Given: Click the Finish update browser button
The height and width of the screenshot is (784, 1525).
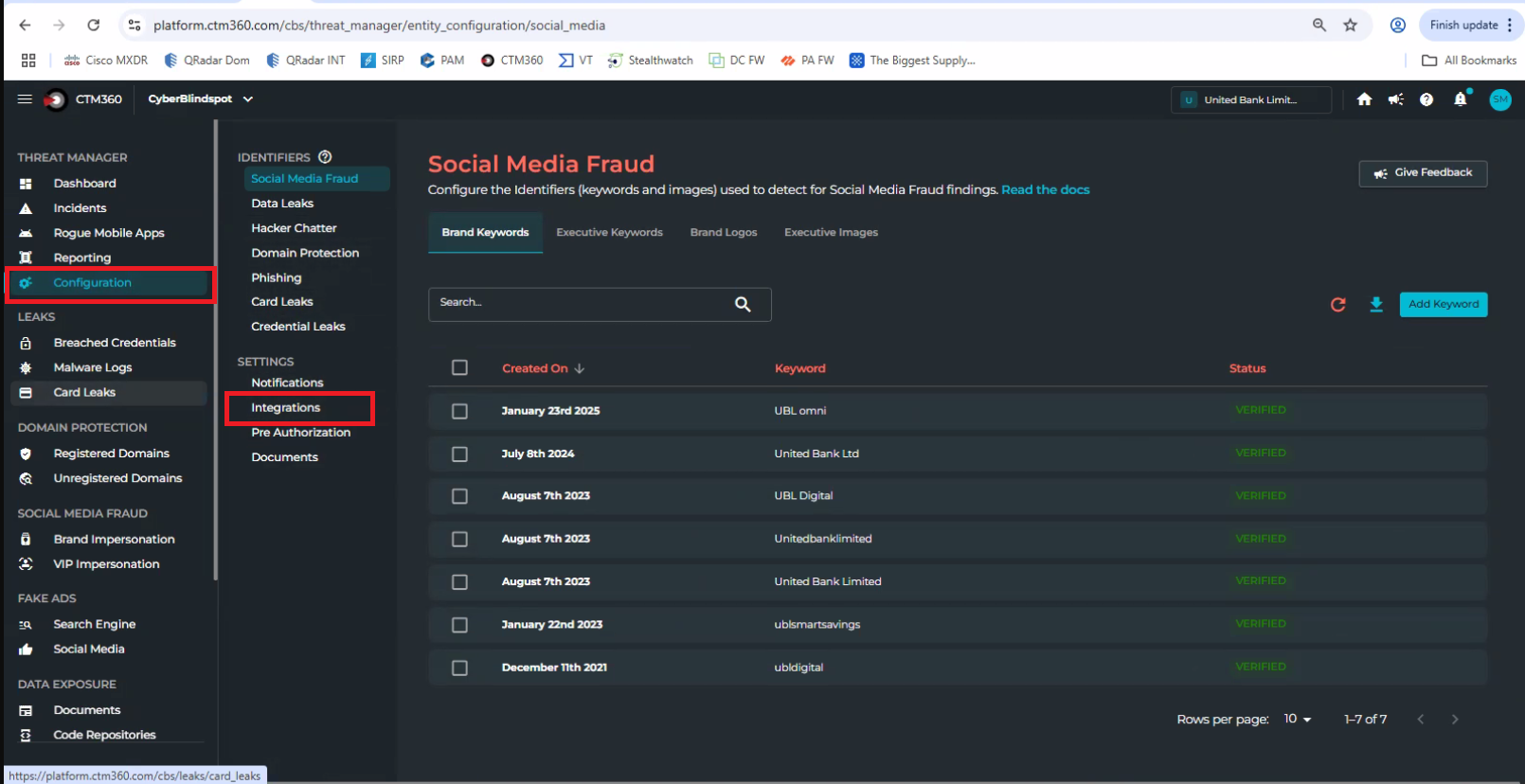Looking at the screenshot, I should pos(1470,26).
